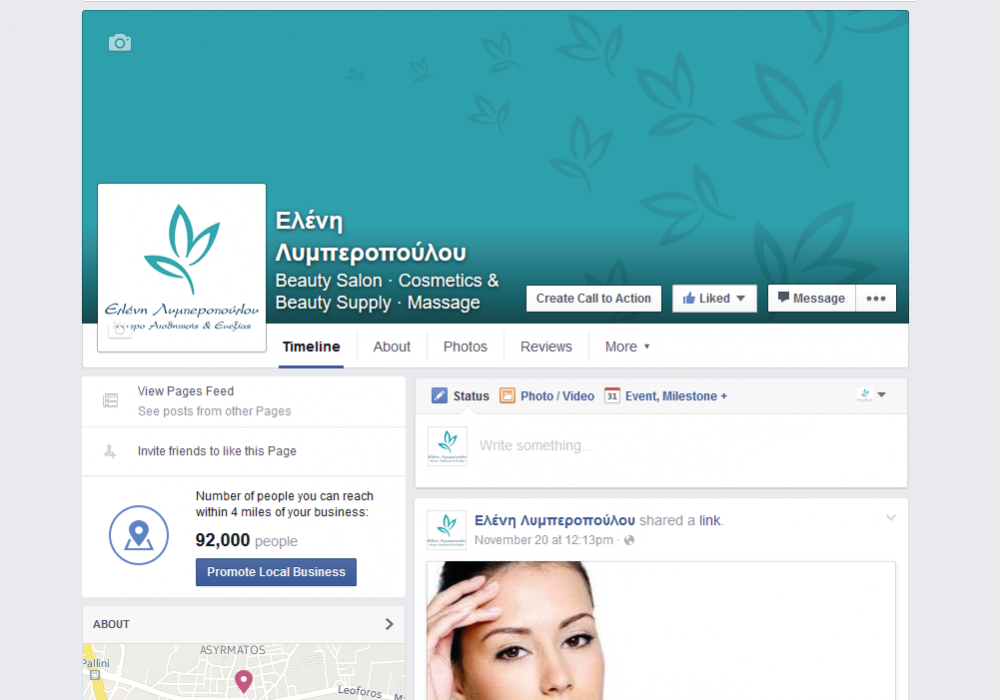Image resolution: width=1000 pixels, height=700 pixels.
Task: Open the Photos tab
Action: click(x=465, y=347)
